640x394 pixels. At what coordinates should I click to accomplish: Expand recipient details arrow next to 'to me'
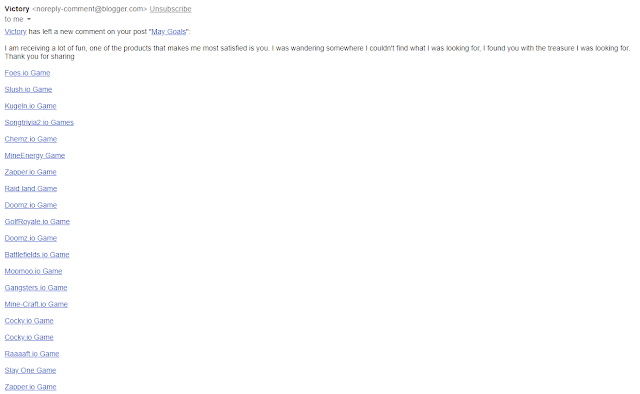coord(29,19)
